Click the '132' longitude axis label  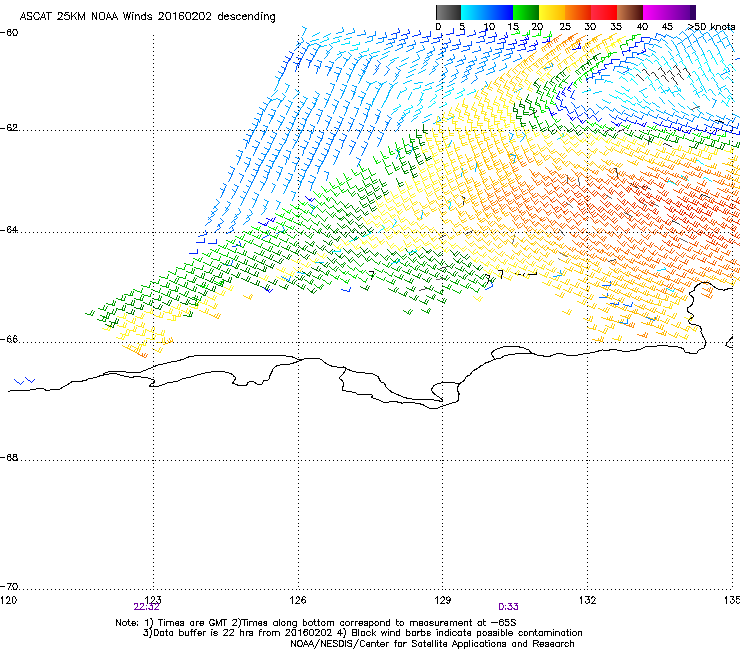[588, 599]
